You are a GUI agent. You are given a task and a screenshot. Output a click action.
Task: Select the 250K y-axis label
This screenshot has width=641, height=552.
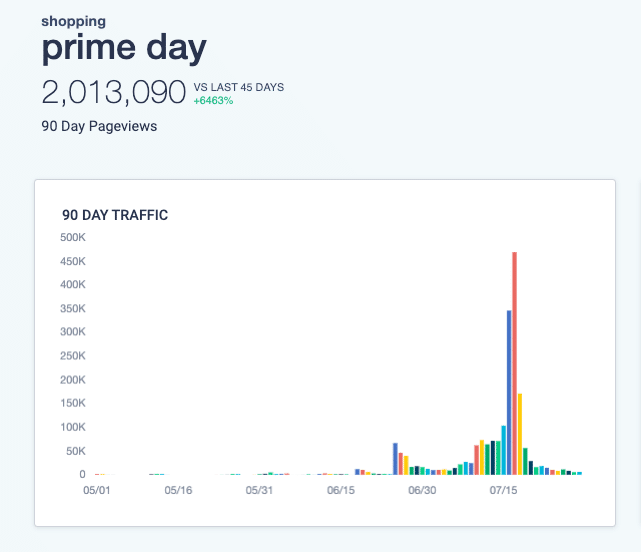coord(73,356)
